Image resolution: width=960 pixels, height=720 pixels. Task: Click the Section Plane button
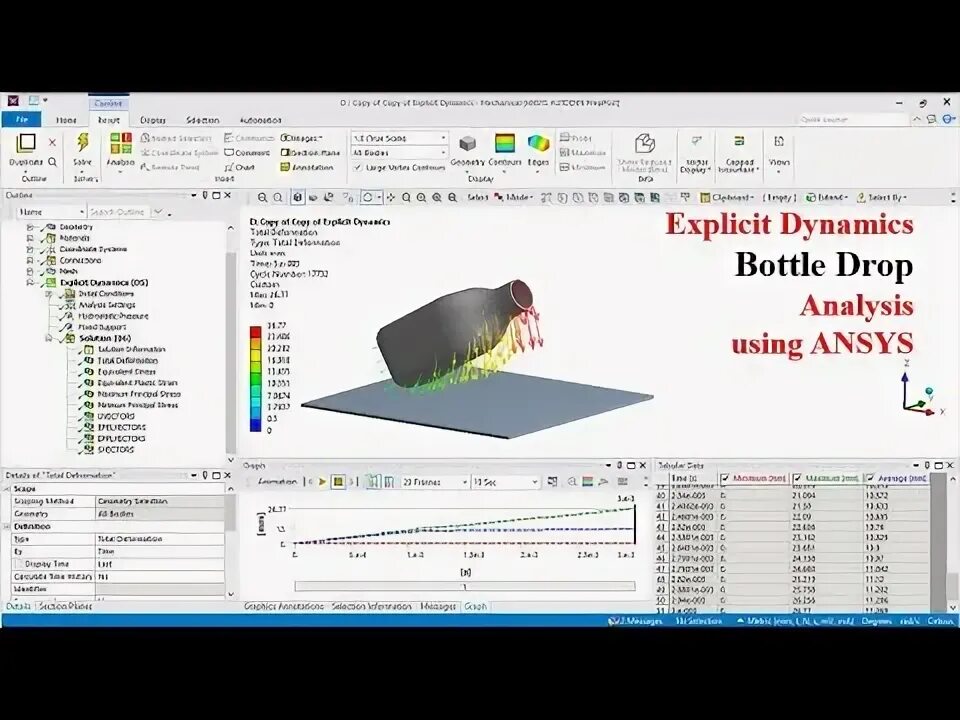tap(310, 152)
